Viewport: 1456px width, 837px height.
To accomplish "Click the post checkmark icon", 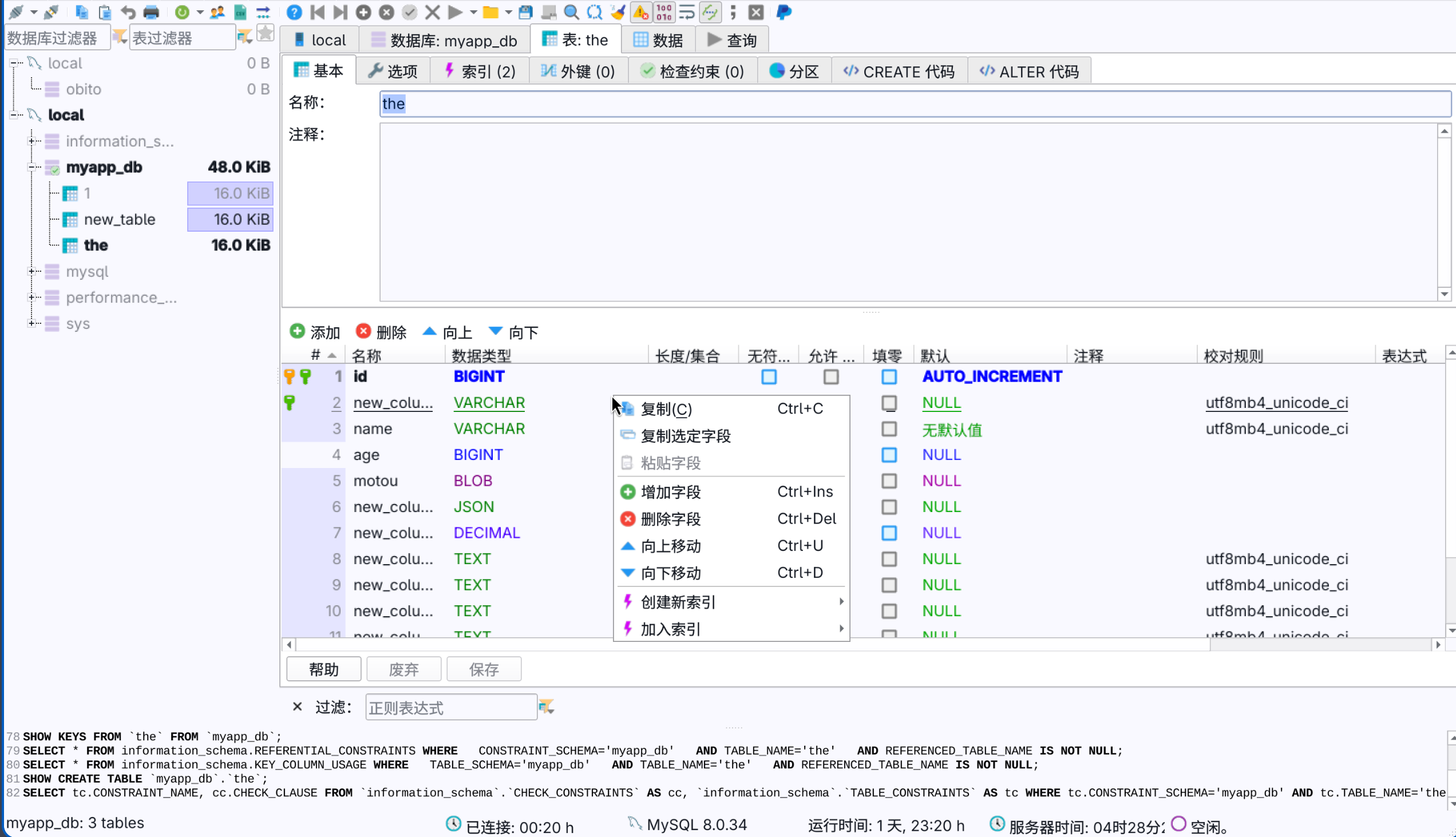I will pyautogui.click(x=409, y=12).
